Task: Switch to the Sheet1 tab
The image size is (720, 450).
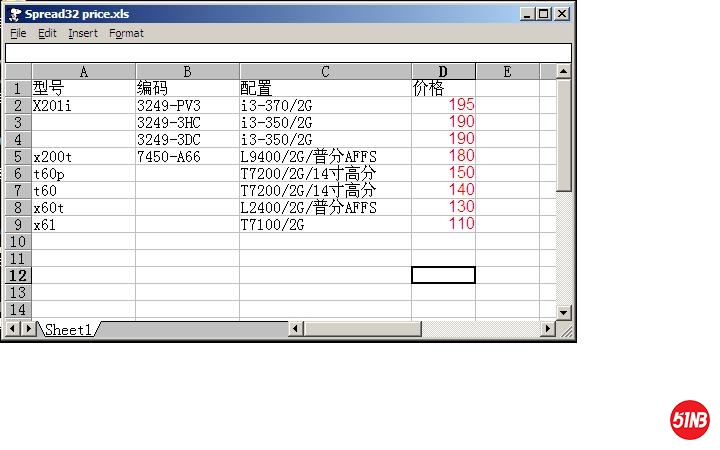Action: coord(68,329)
